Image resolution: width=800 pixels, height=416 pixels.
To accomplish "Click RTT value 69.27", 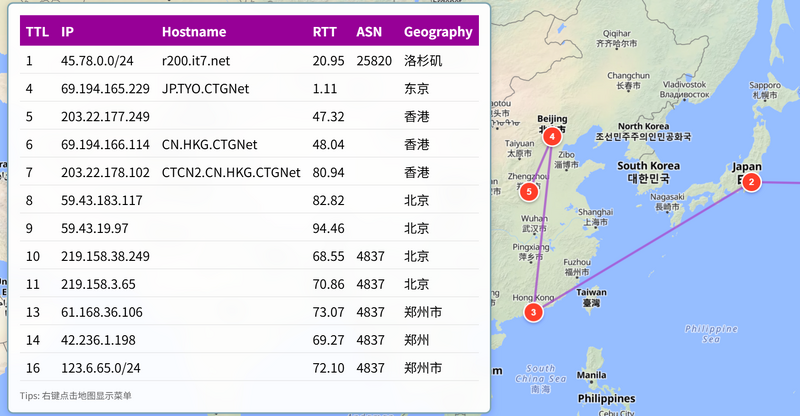I will [329, 340].
